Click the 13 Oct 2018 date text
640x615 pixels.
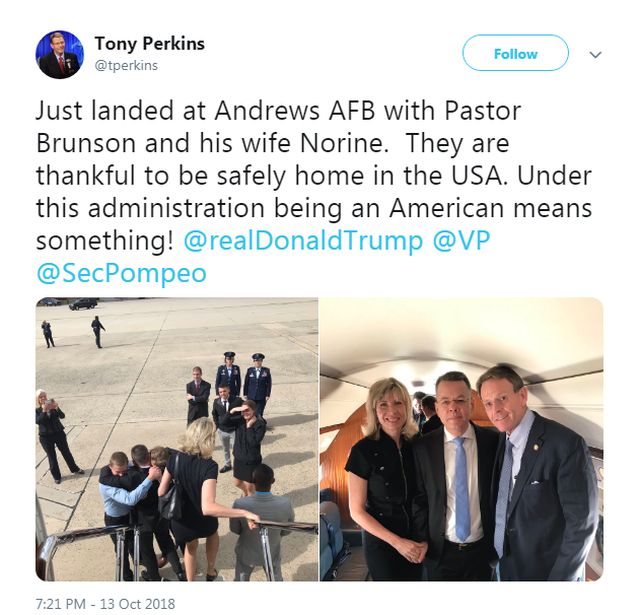pos(138,604)
